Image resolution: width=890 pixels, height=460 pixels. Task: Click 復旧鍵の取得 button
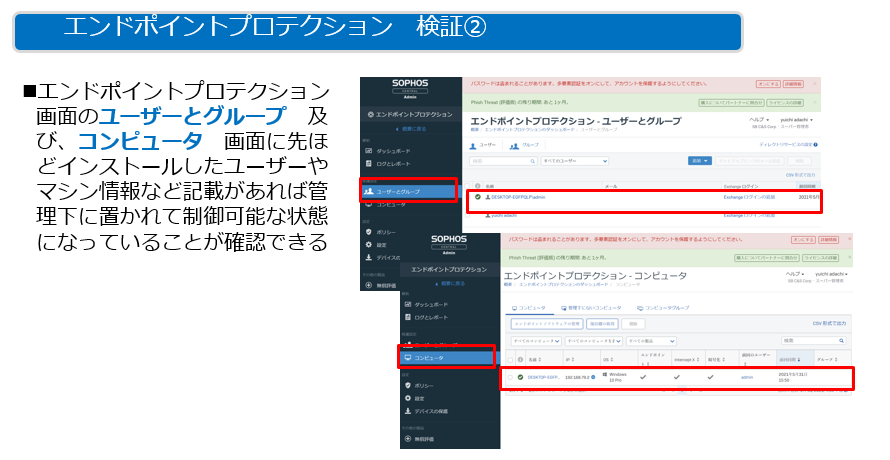[602, 324]
